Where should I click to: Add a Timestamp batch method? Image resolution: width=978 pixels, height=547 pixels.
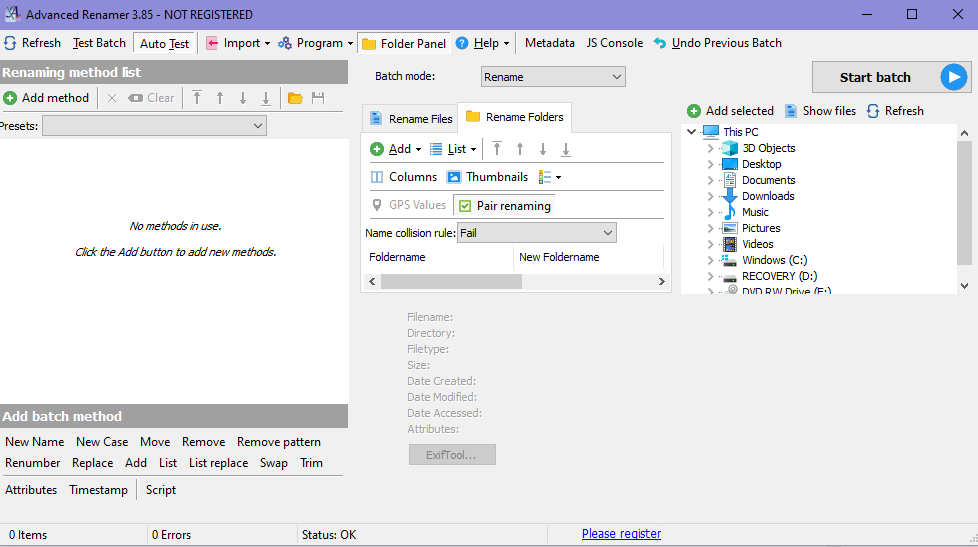[99, 490]
